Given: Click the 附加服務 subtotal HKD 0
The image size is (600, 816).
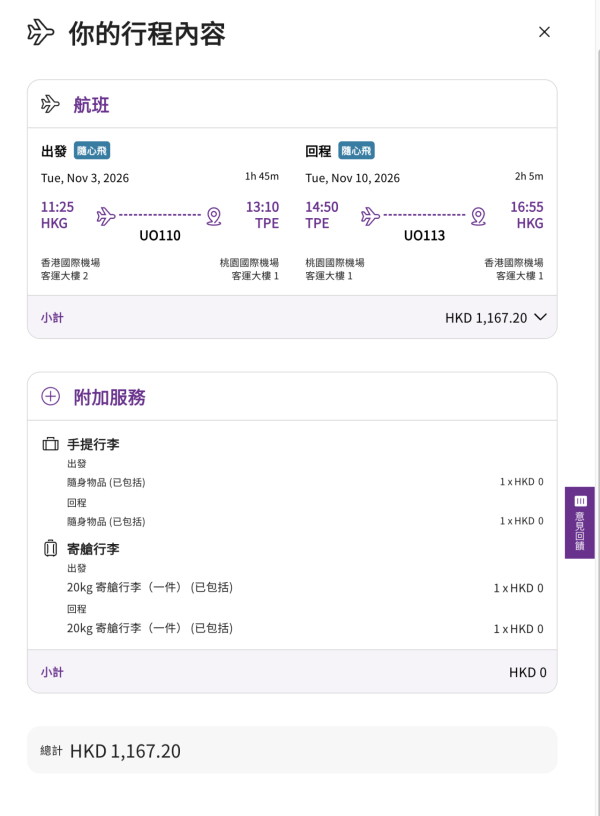Looking at the screenshot, I should coord(528,672).
